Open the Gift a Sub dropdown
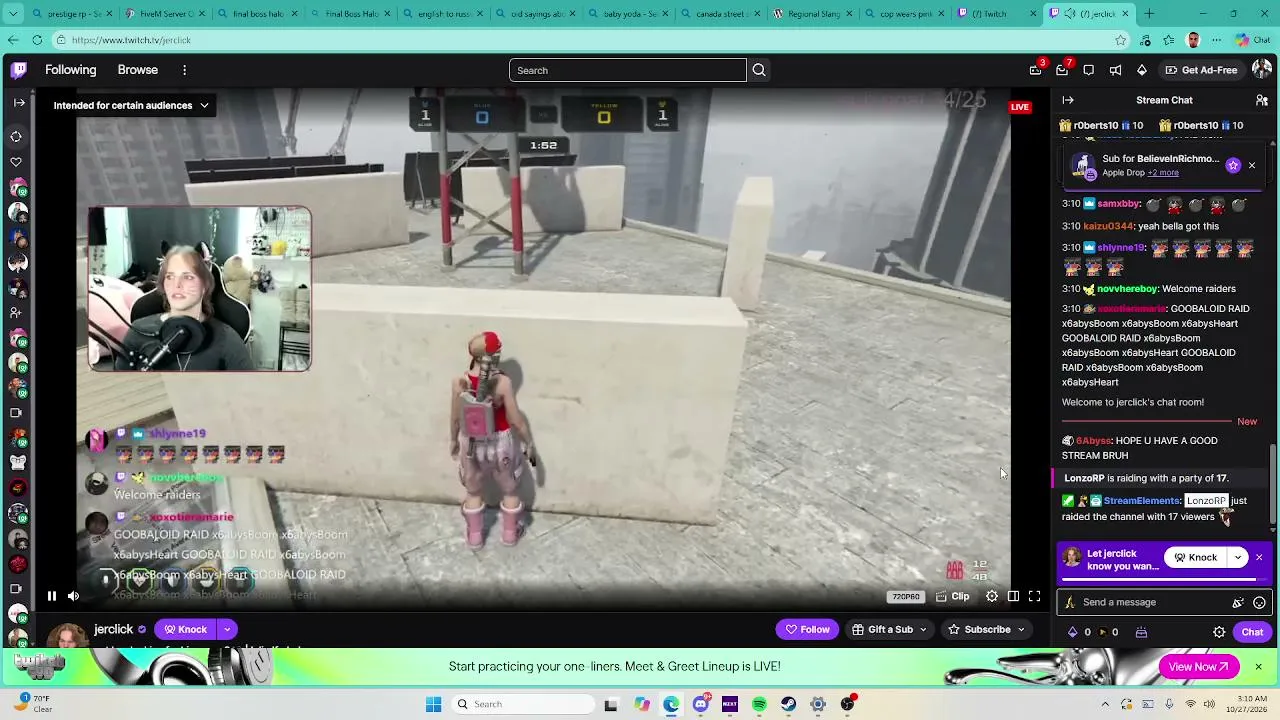 889,629
